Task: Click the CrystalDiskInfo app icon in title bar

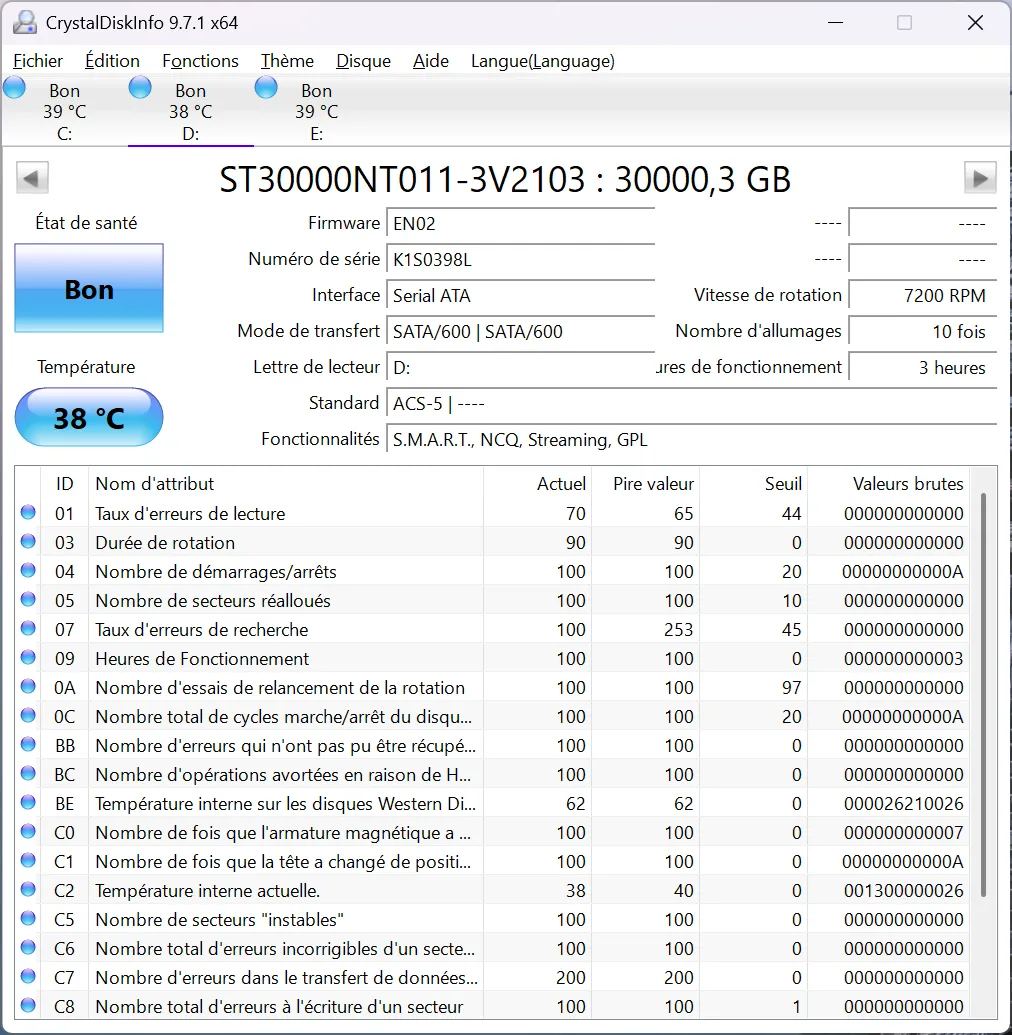Action: (25, 22)
